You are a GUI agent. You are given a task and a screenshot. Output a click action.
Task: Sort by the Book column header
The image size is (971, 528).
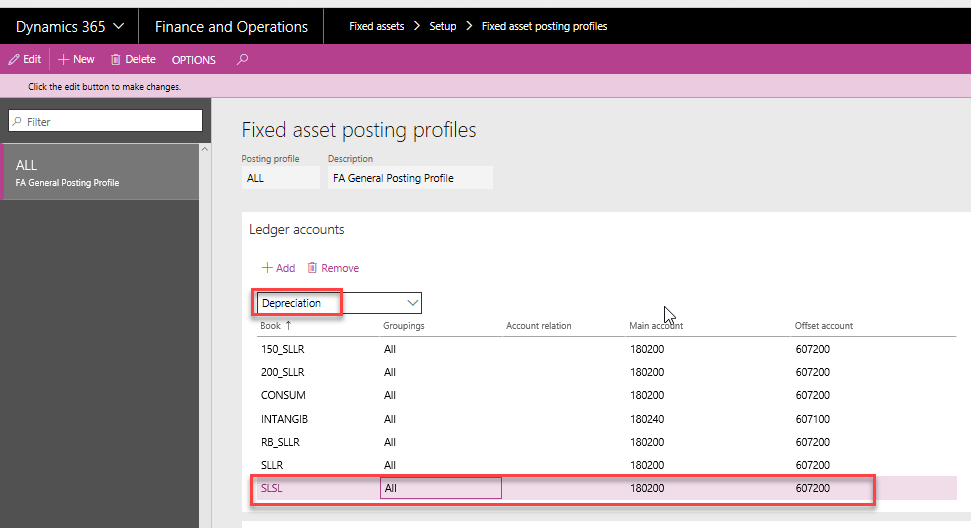coord(272,326)
